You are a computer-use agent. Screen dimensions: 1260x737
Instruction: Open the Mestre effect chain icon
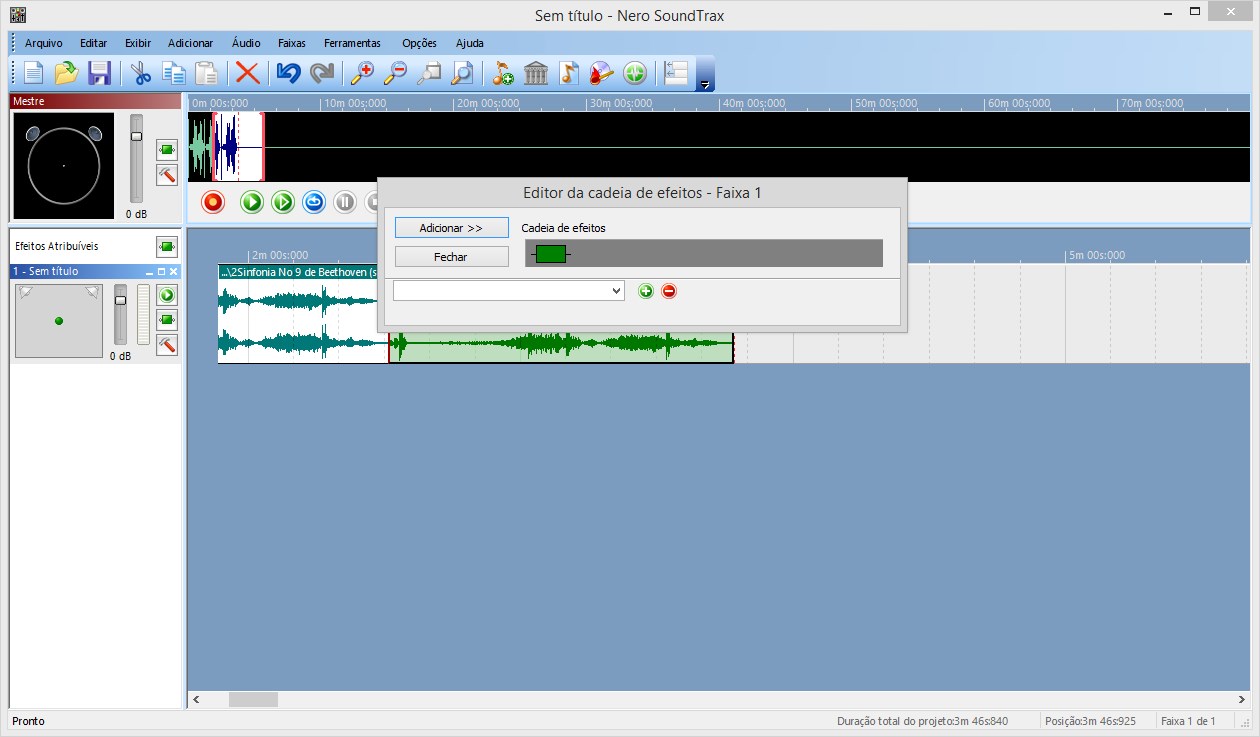point(167,150)
